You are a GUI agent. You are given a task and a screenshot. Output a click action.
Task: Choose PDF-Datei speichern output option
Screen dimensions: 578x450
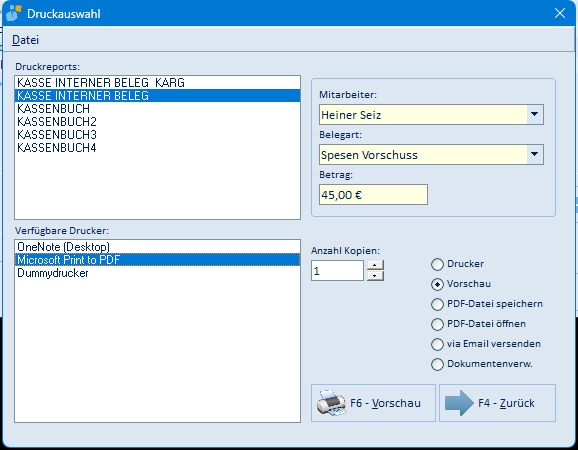point(437,304)
